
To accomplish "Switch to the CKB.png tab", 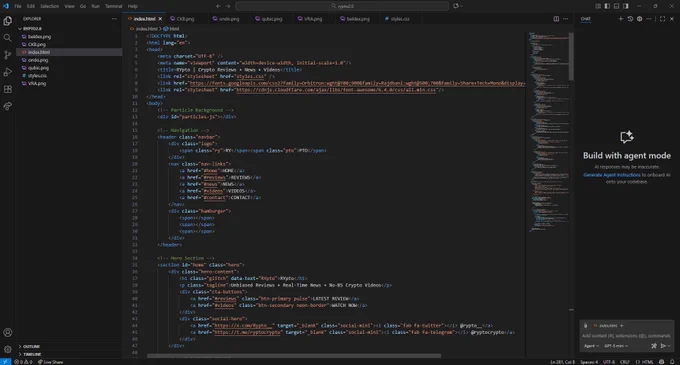I will pos(185,19).
